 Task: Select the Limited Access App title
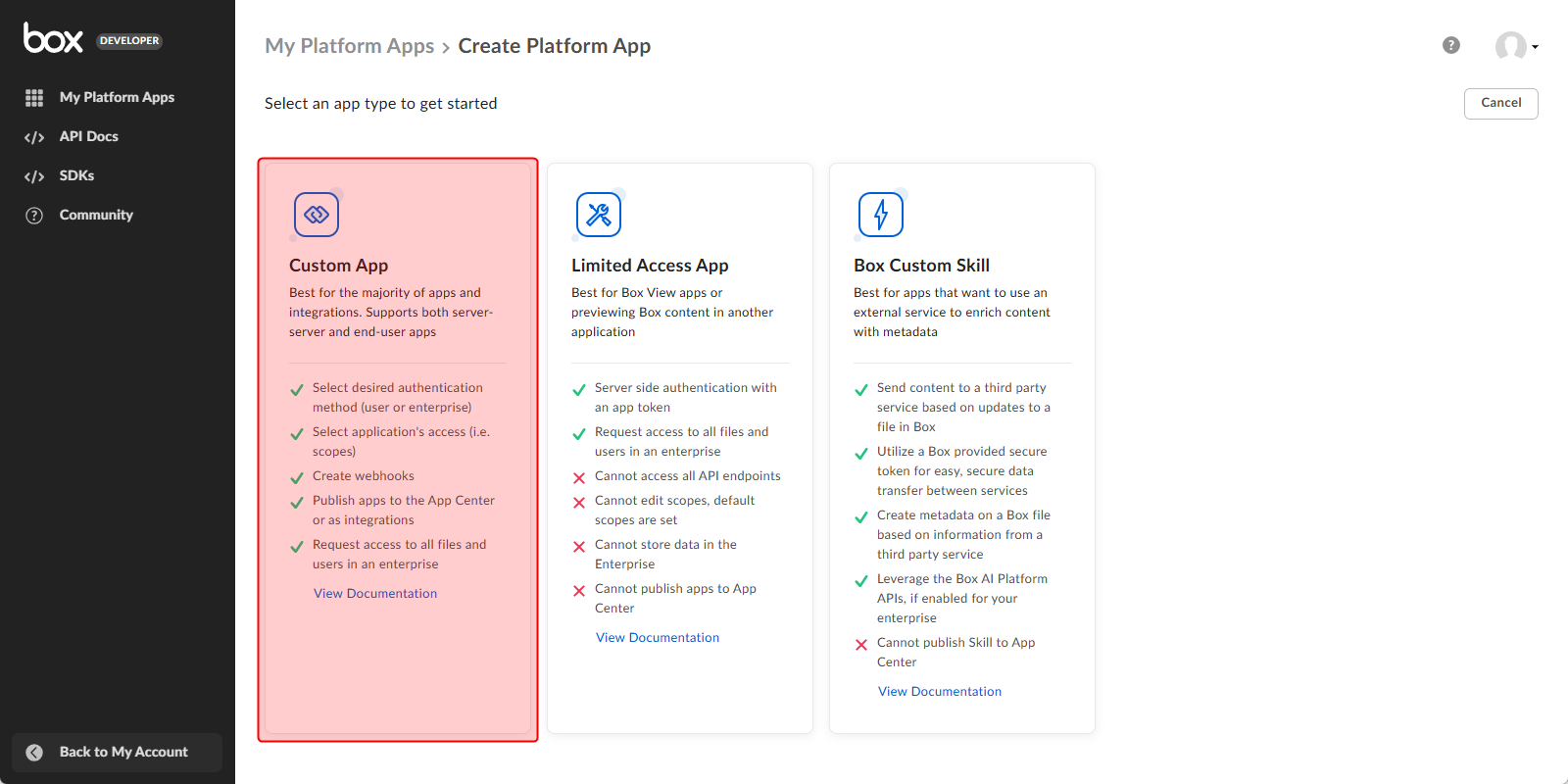[x=650, y=266]
